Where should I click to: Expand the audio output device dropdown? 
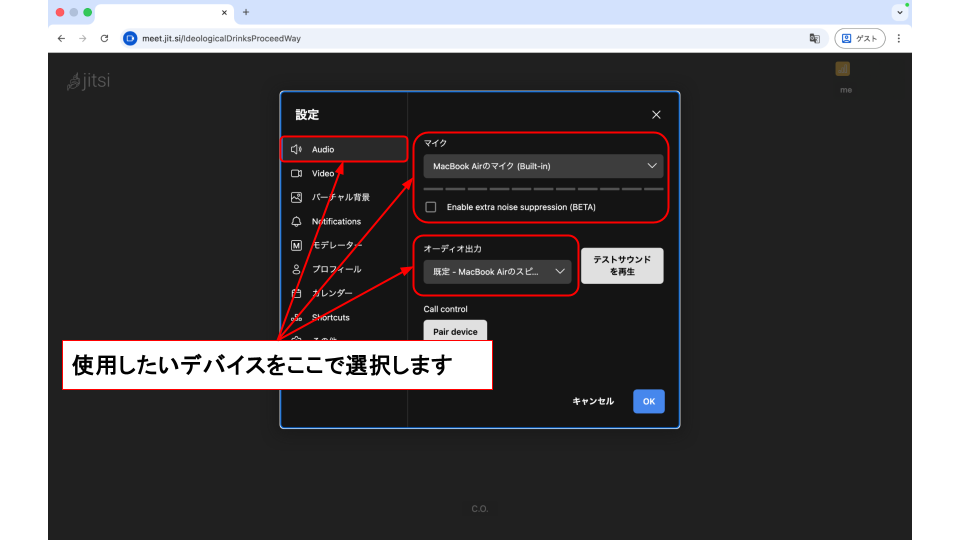497,271
